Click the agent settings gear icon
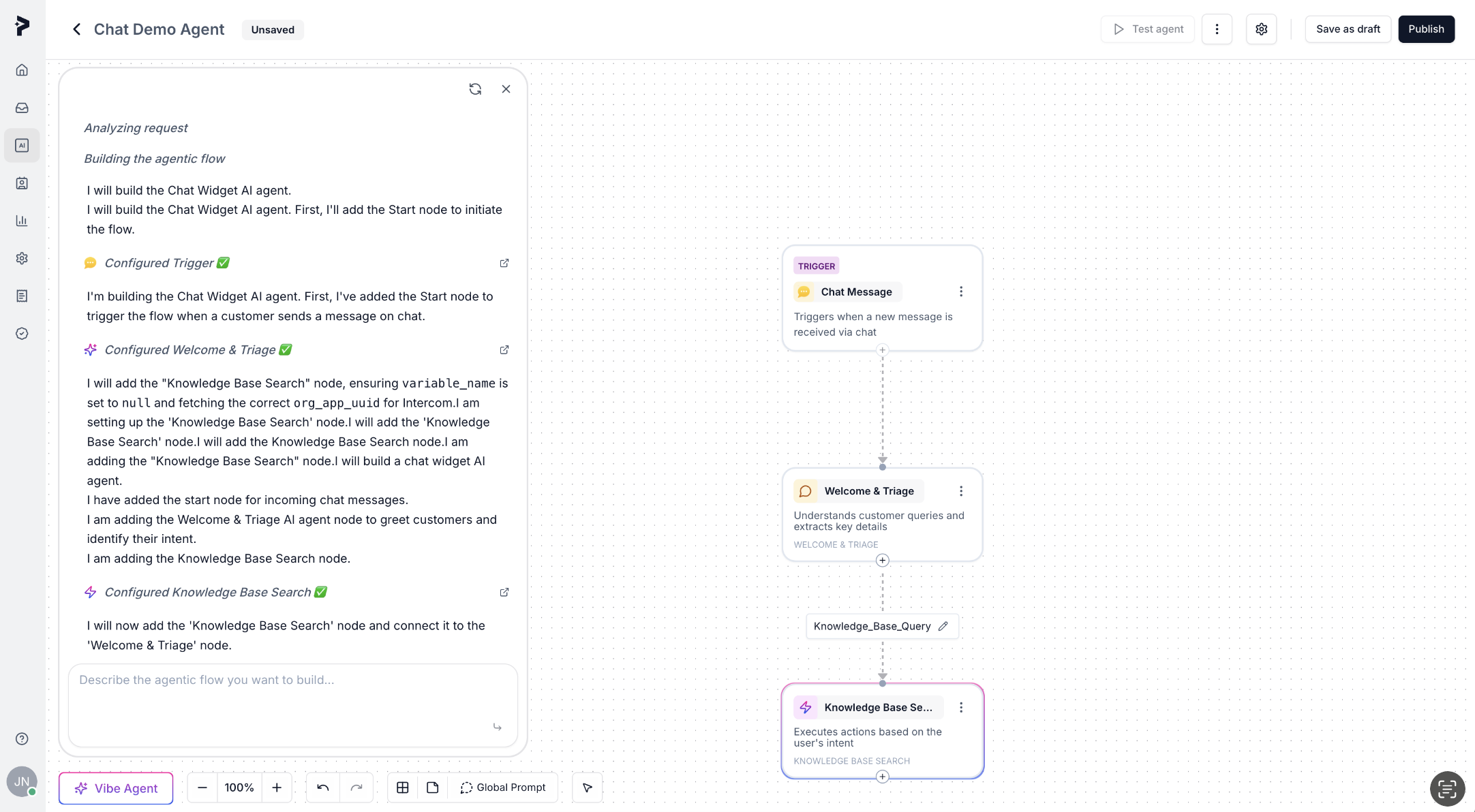The image size is (1475, 812). [x=1261, y=29]
